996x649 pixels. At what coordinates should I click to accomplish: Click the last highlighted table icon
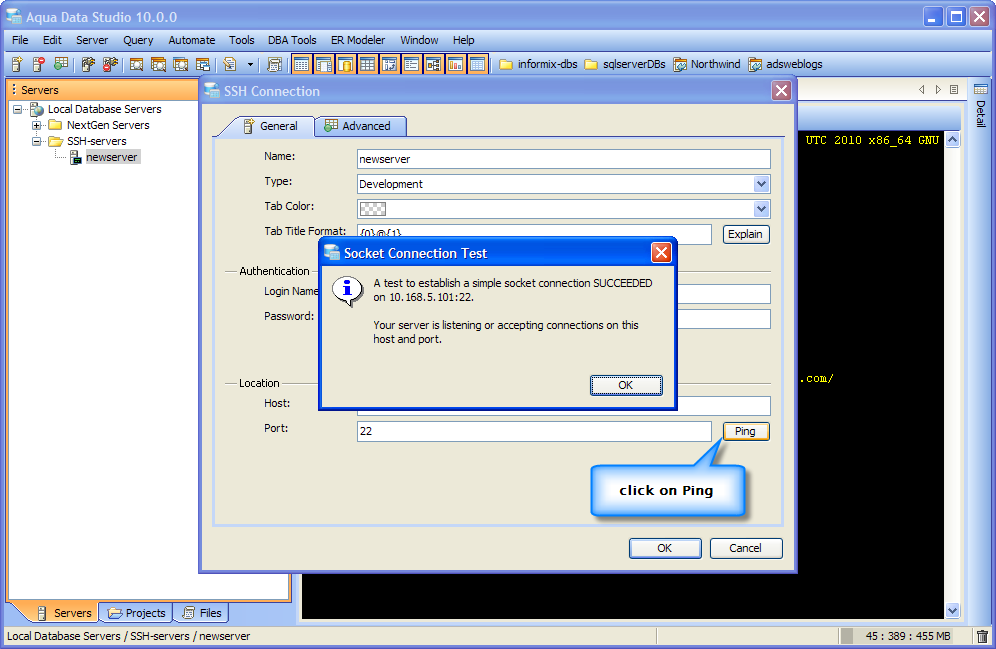click(478, 64)
